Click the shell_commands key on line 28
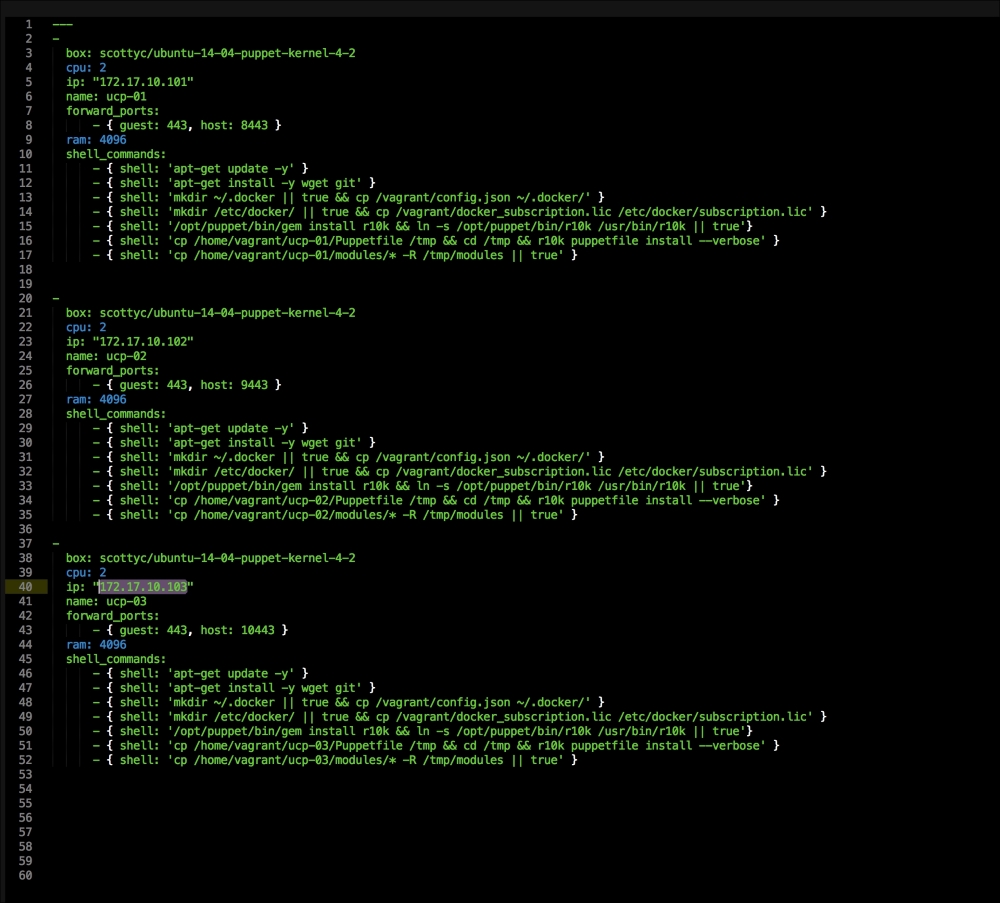This screenshot has height=903, width=1000. coord(116,413)
